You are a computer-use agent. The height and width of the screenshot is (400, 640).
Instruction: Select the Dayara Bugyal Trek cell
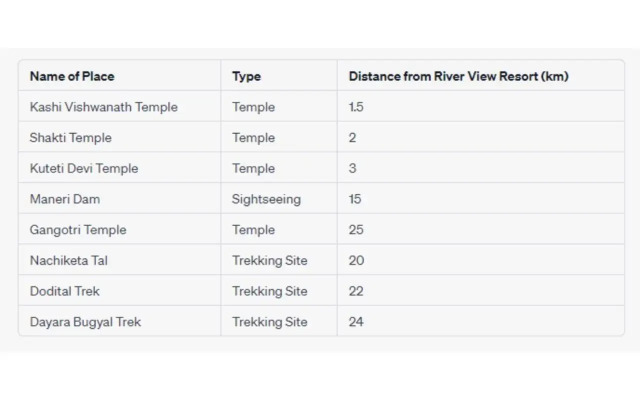point(85,322)
